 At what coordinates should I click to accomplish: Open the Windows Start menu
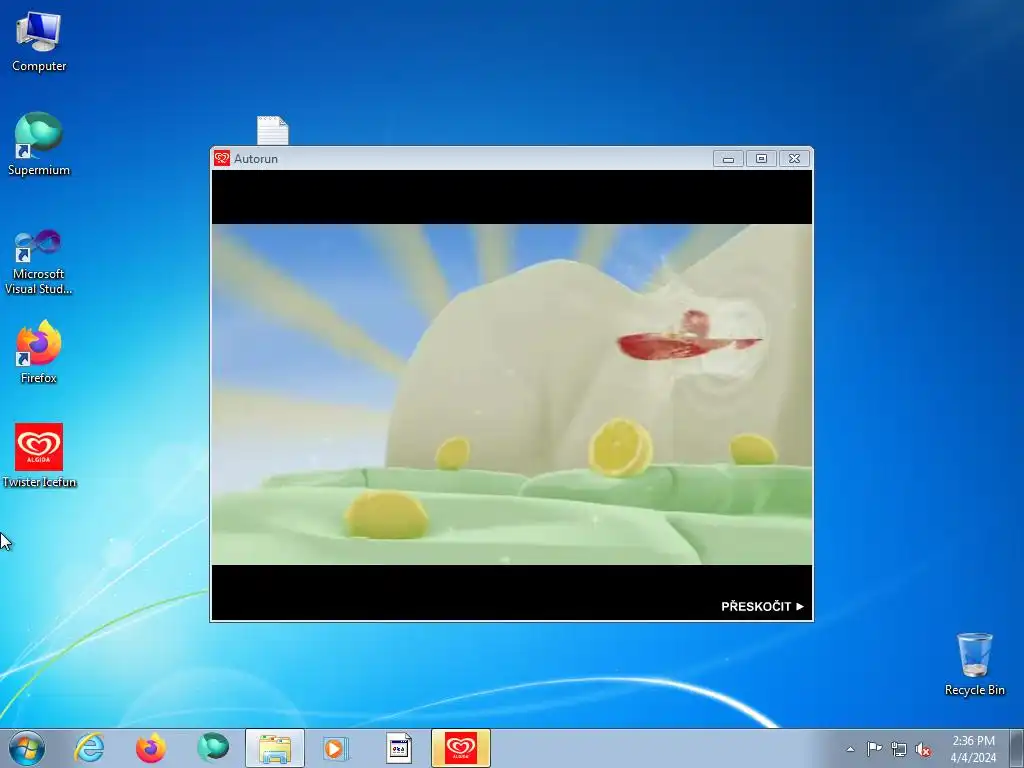[x=27, y=748]
